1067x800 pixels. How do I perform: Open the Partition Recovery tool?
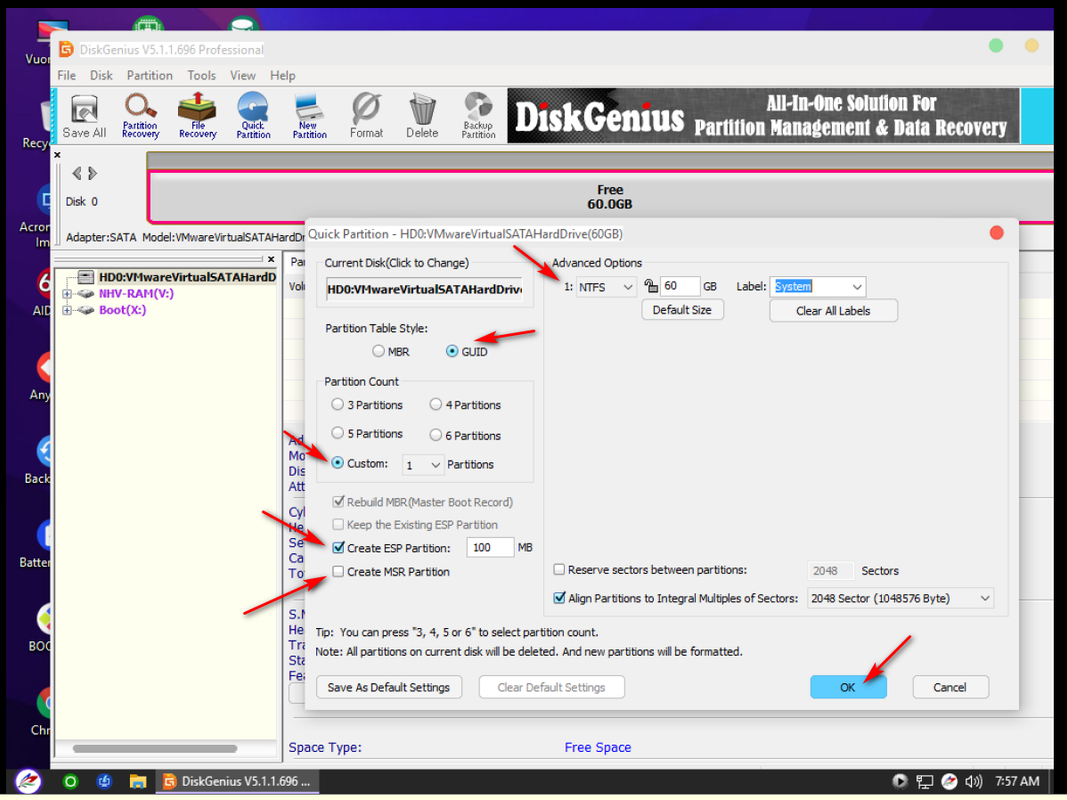(140, 116)
